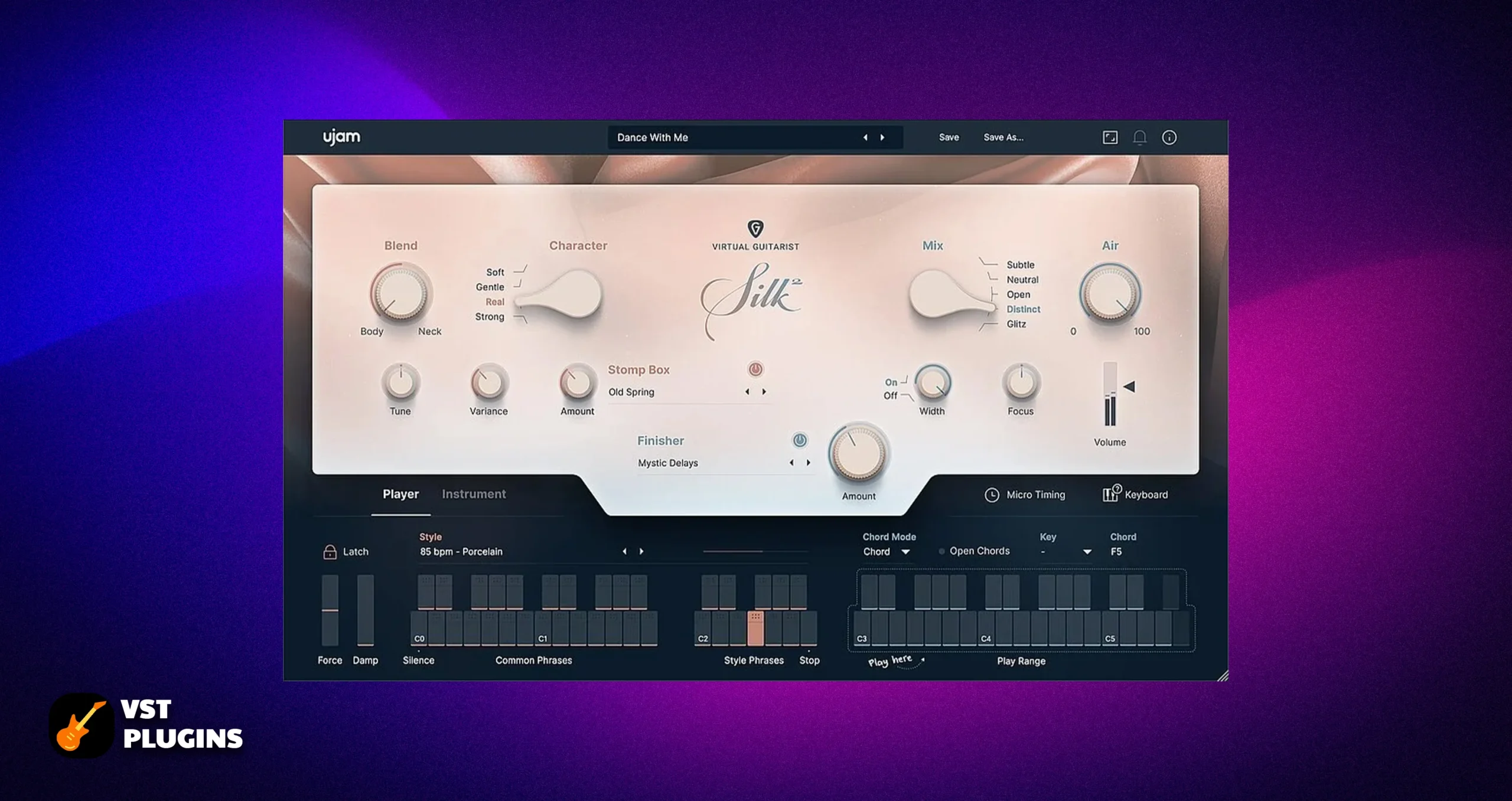This screenshot has width=1512, height=801.
Task: Select the Open mix option
Action: pos(1018,294)
